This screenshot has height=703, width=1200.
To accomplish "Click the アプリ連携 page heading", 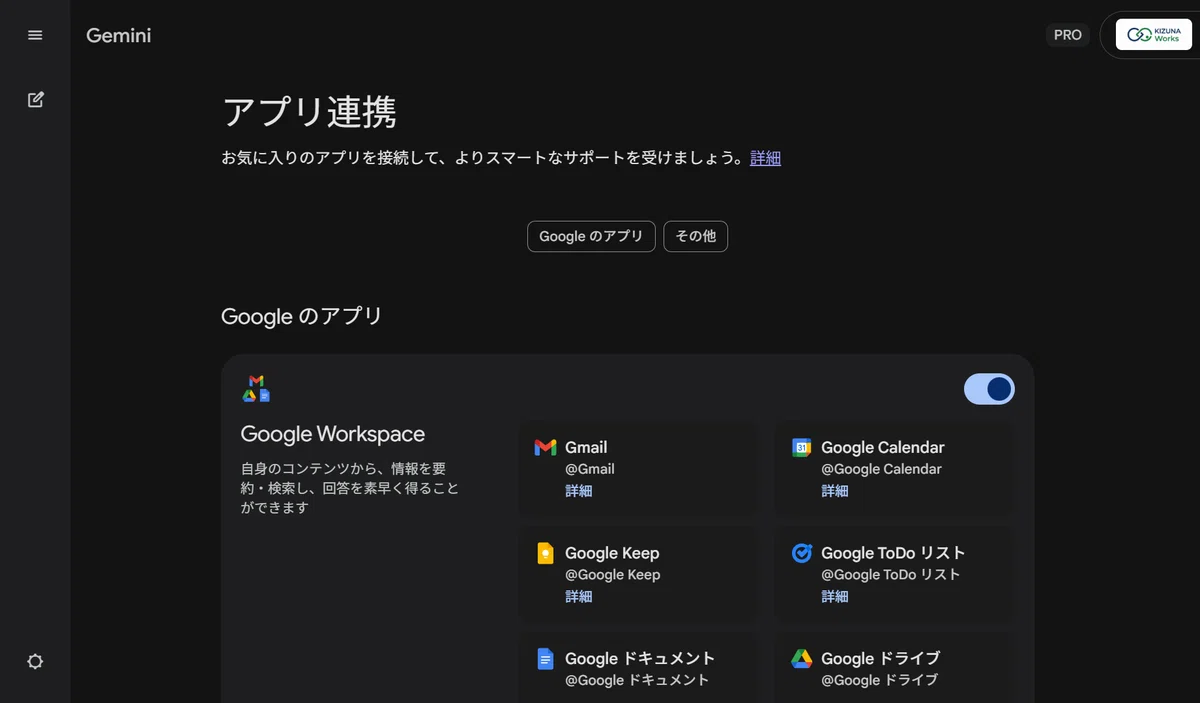I will (309, 112).
